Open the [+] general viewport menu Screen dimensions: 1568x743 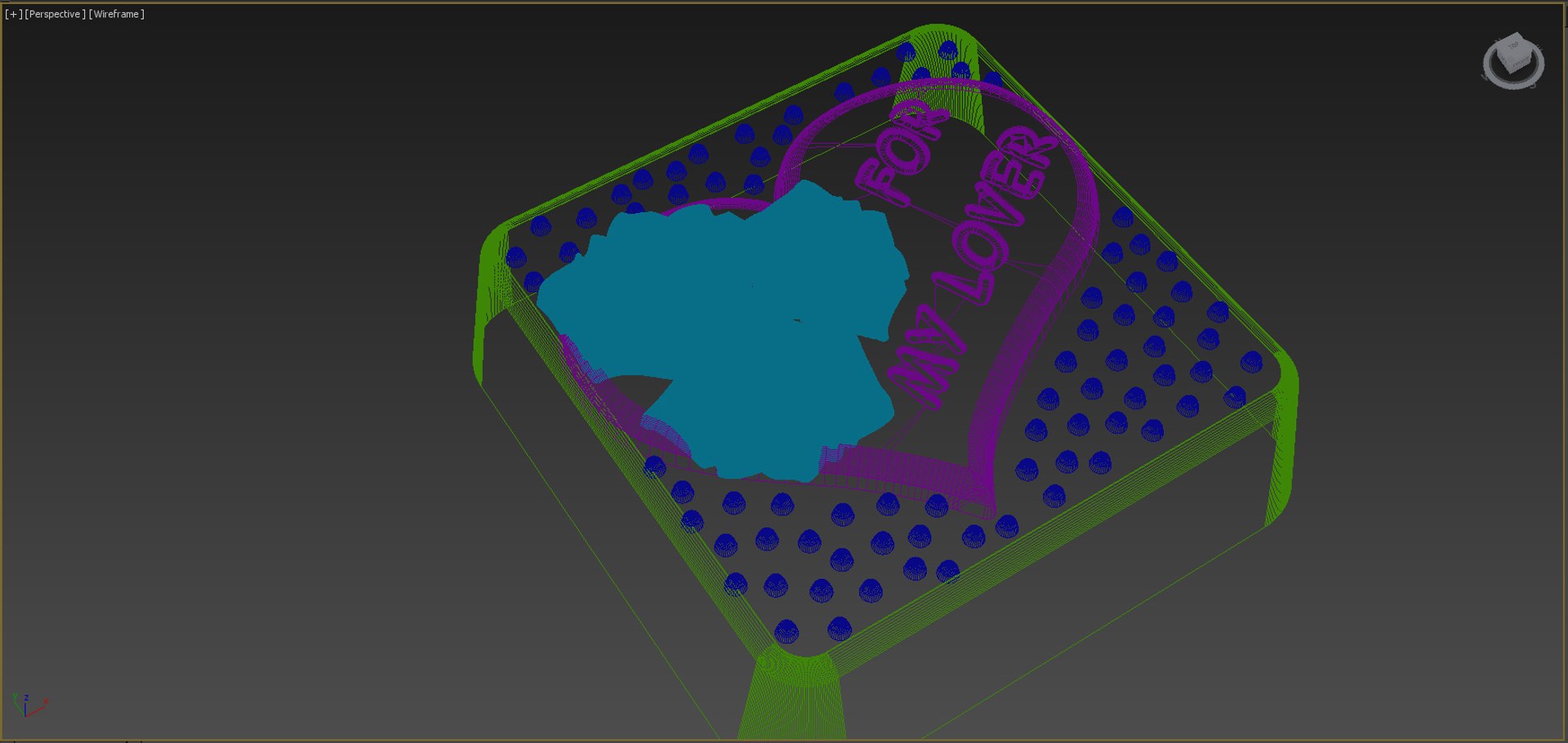click(13, 14)
